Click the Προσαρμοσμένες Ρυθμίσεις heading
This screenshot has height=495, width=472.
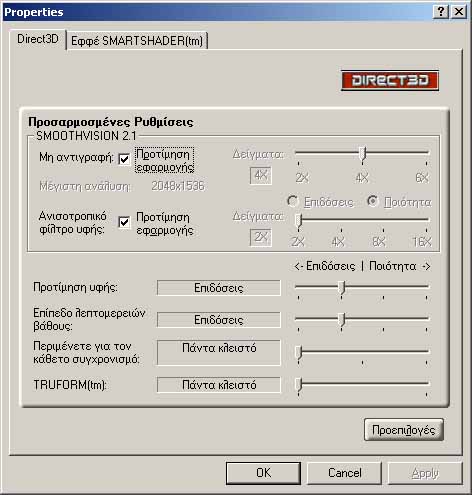point(111,122)
